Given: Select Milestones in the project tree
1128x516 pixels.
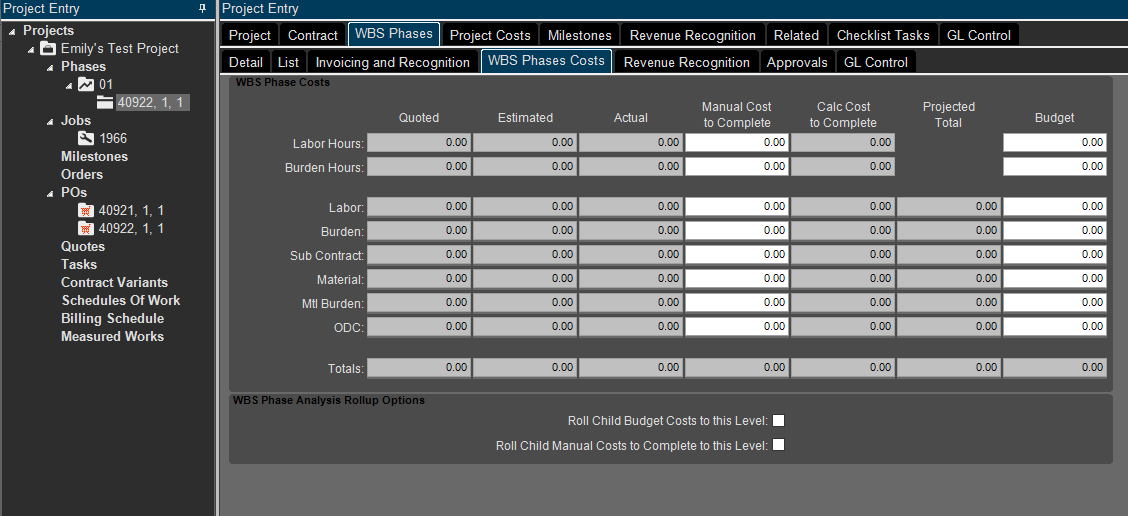Looking at the screenshot, I should coord(94,156).
